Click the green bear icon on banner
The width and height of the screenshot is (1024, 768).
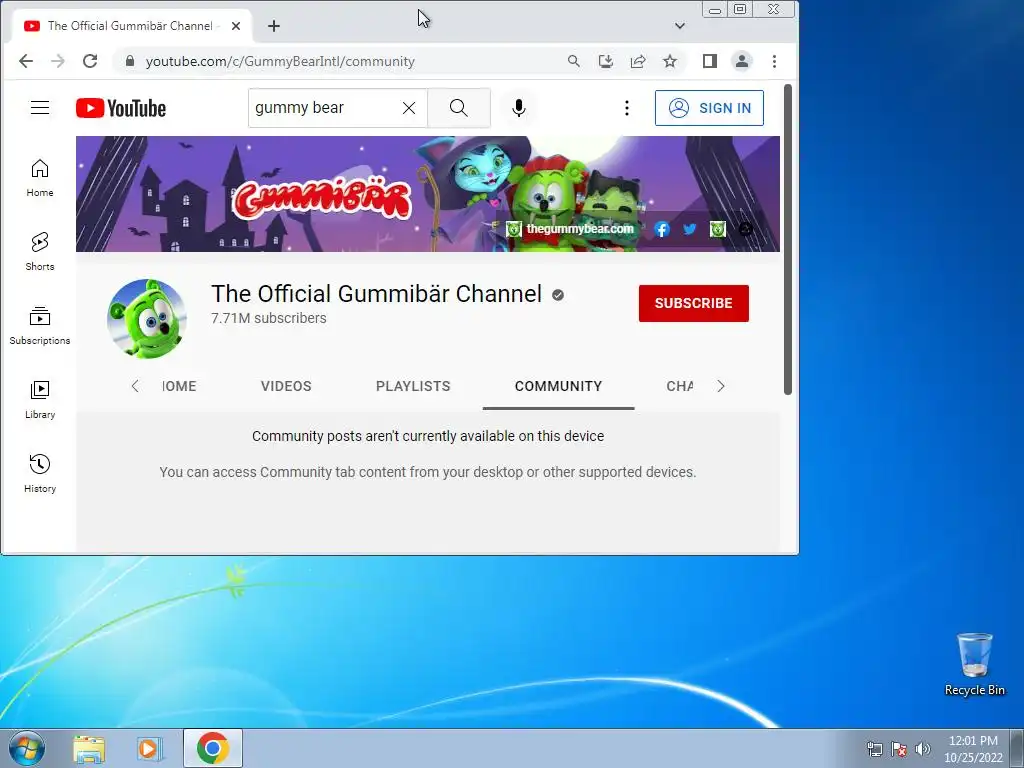[718, 229]
